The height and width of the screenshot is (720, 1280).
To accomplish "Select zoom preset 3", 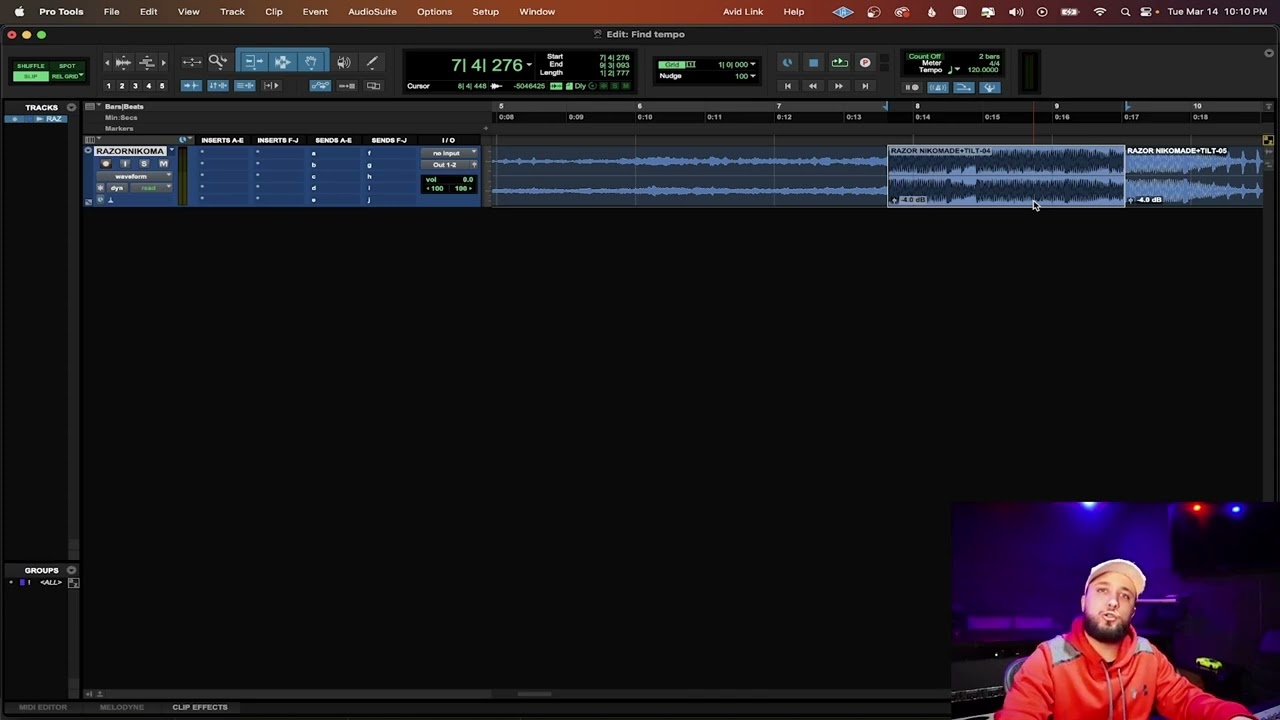I will [135, 86].
